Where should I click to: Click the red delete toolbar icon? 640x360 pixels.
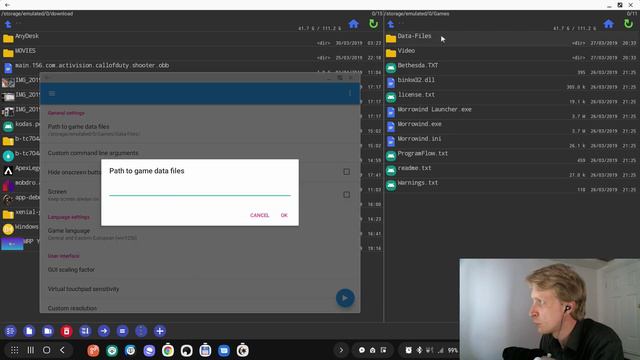[66, 331]
